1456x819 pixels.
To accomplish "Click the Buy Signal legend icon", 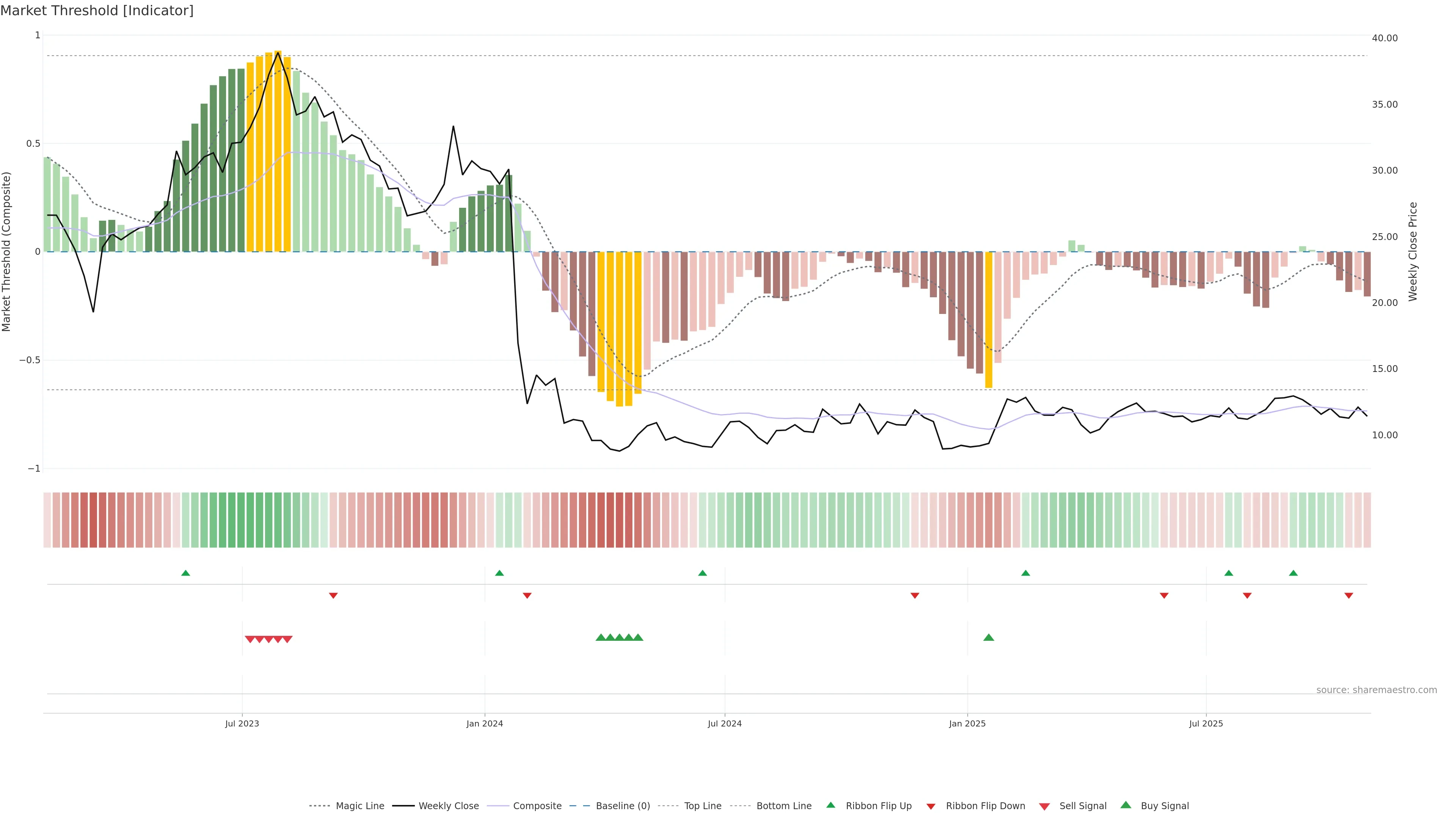I will tap(1125, 805).
